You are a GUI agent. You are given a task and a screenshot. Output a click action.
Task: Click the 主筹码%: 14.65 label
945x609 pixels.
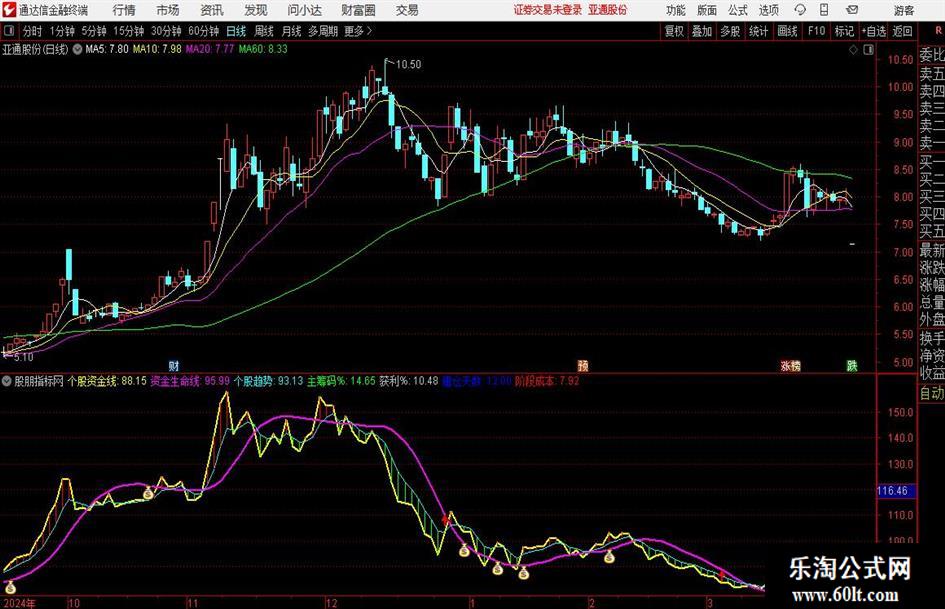pyautogui.click(x=341, y=381)
